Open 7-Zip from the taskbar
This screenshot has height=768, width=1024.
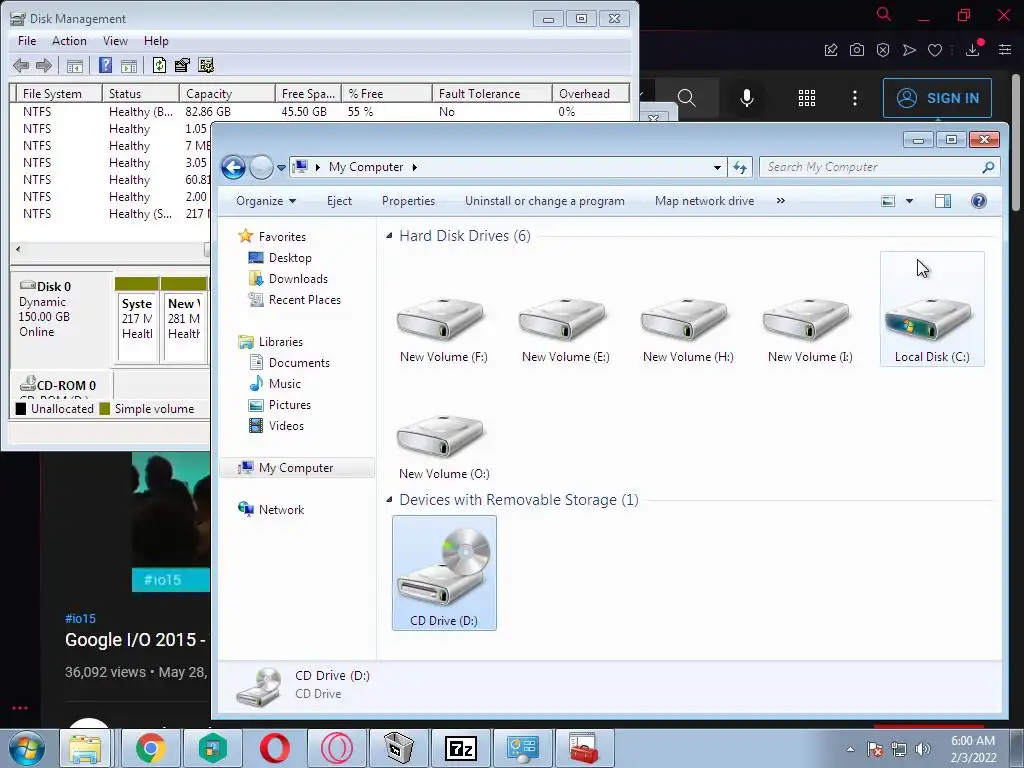pyautogui.click(x=460, y=748)
